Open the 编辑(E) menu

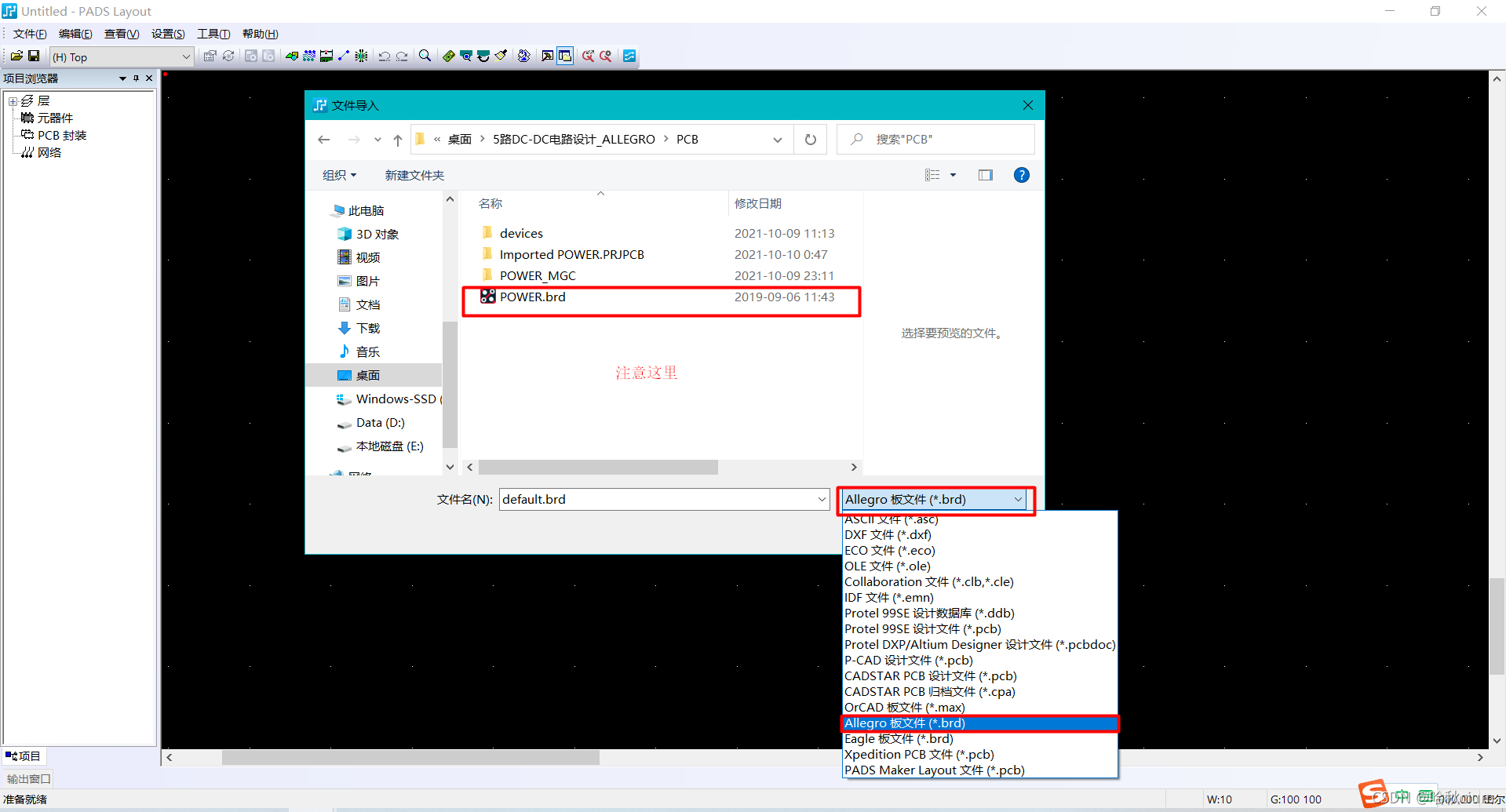(75, 34)
